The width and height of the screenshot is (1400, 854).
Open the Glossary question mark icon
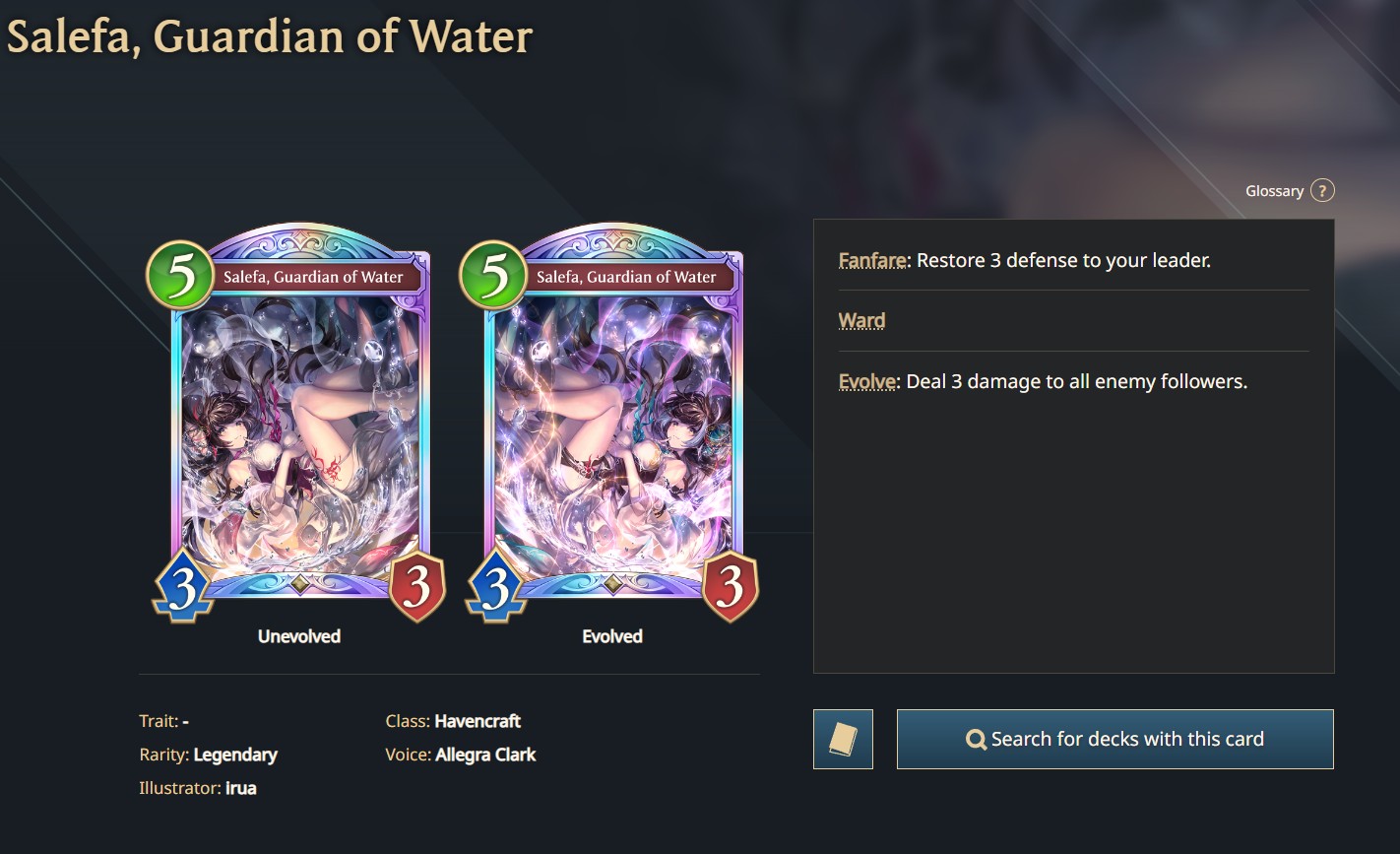click(x=1323, y=191)
